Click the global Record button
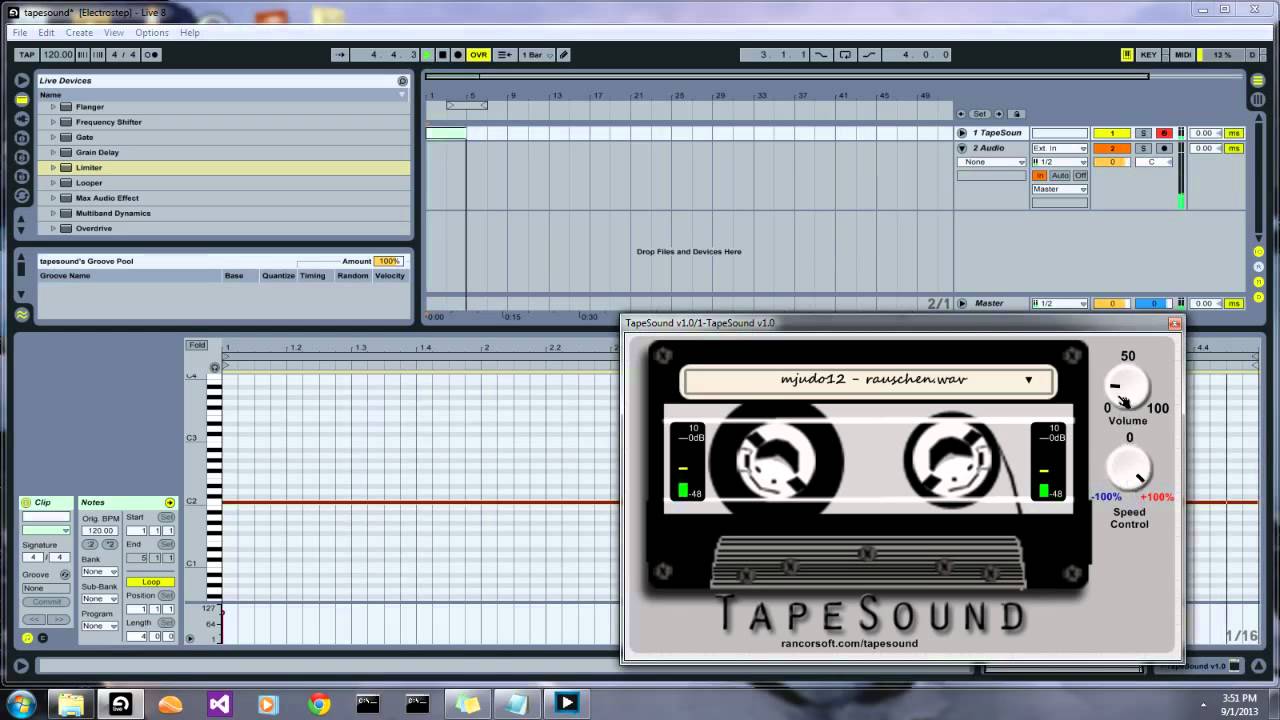Screen dimensions: 1280x720 coord(458,55)
